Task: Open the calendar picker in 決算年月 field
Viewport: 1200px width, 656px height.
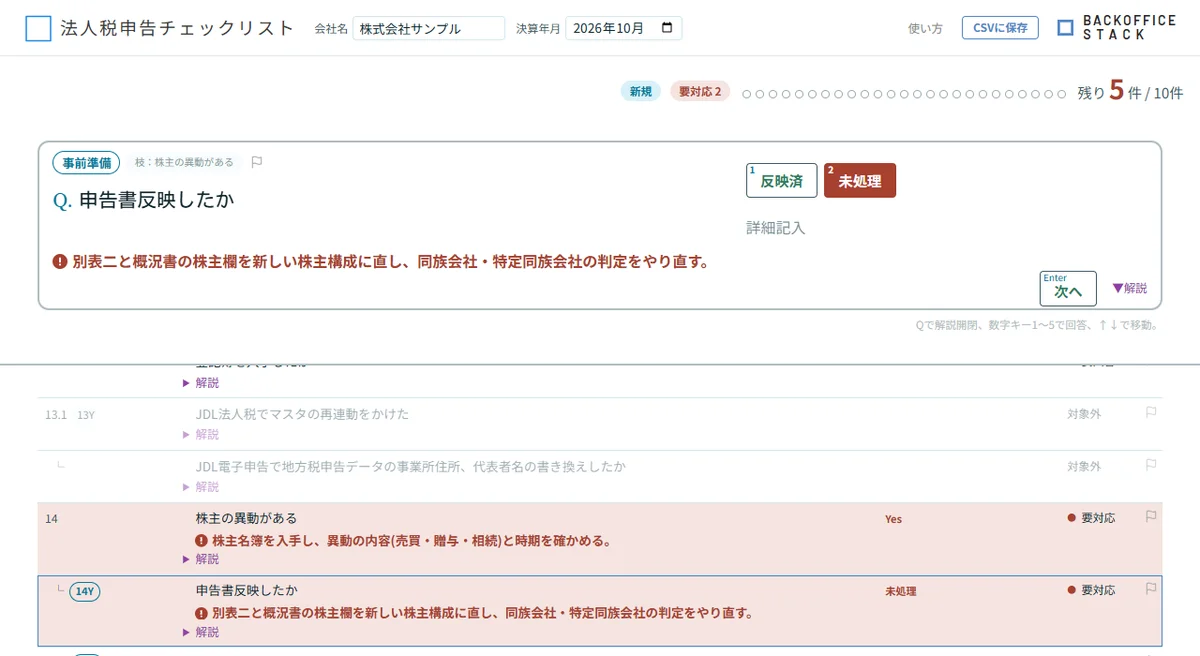Action: (668, 28)
